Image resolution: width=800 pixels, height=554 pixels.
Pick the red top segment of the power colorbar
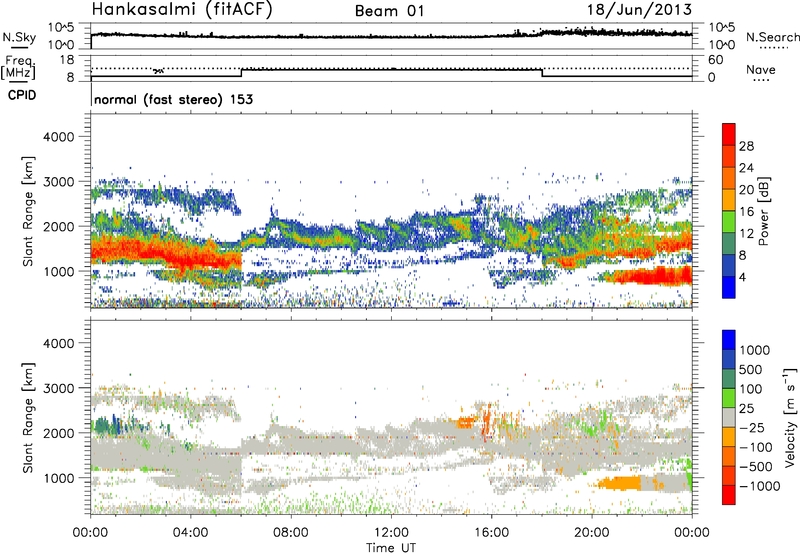(729, 134)
